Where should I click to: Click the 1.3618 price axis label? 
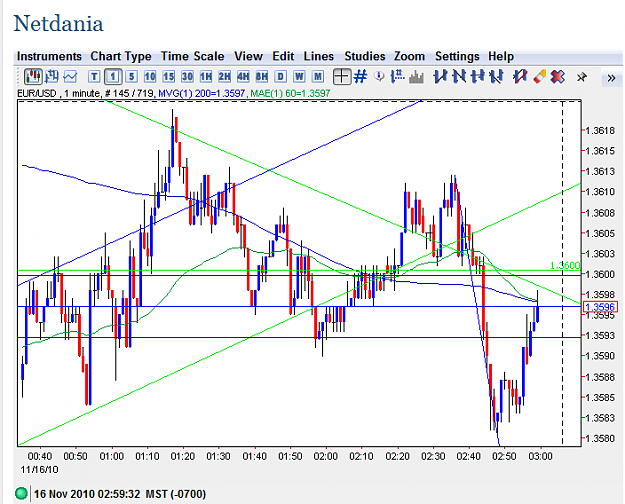(x=600, y=130)
